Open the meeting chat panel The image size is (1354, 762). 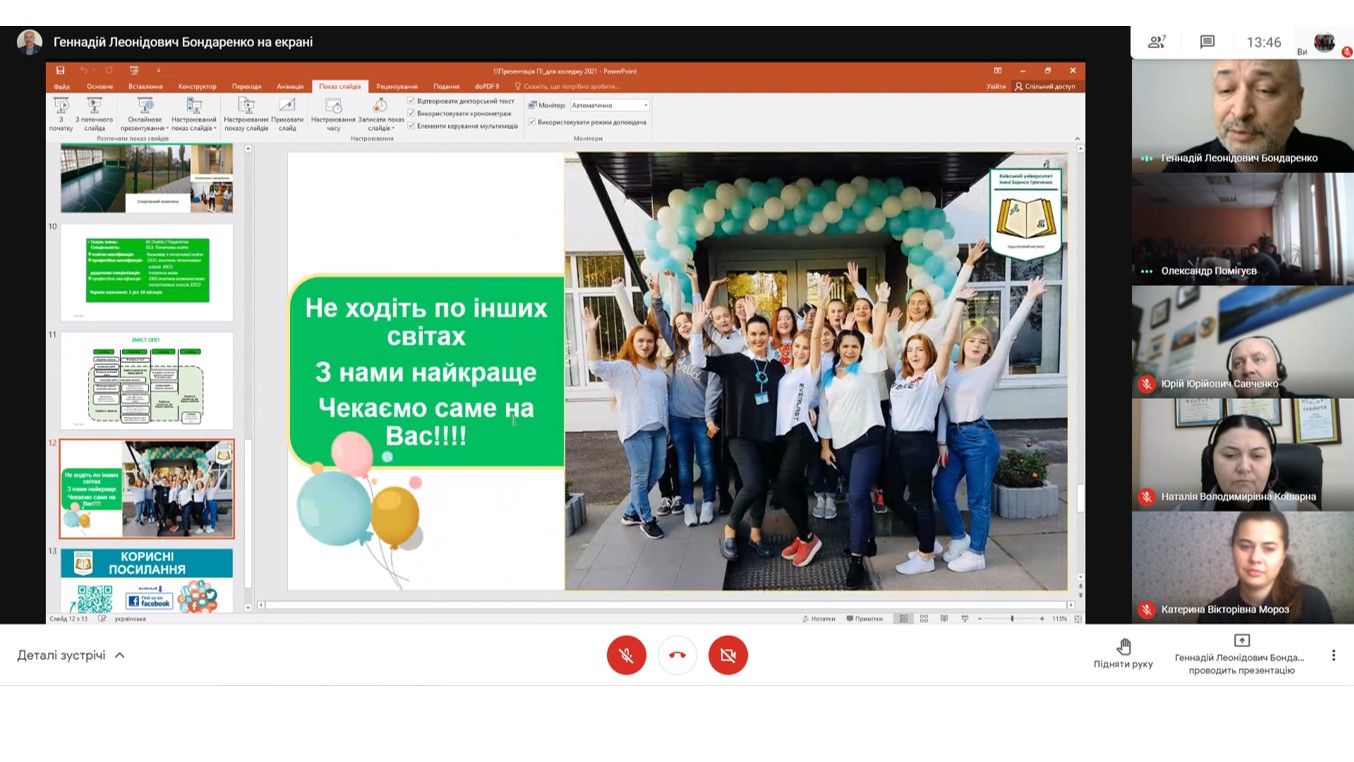point(1207,42)
